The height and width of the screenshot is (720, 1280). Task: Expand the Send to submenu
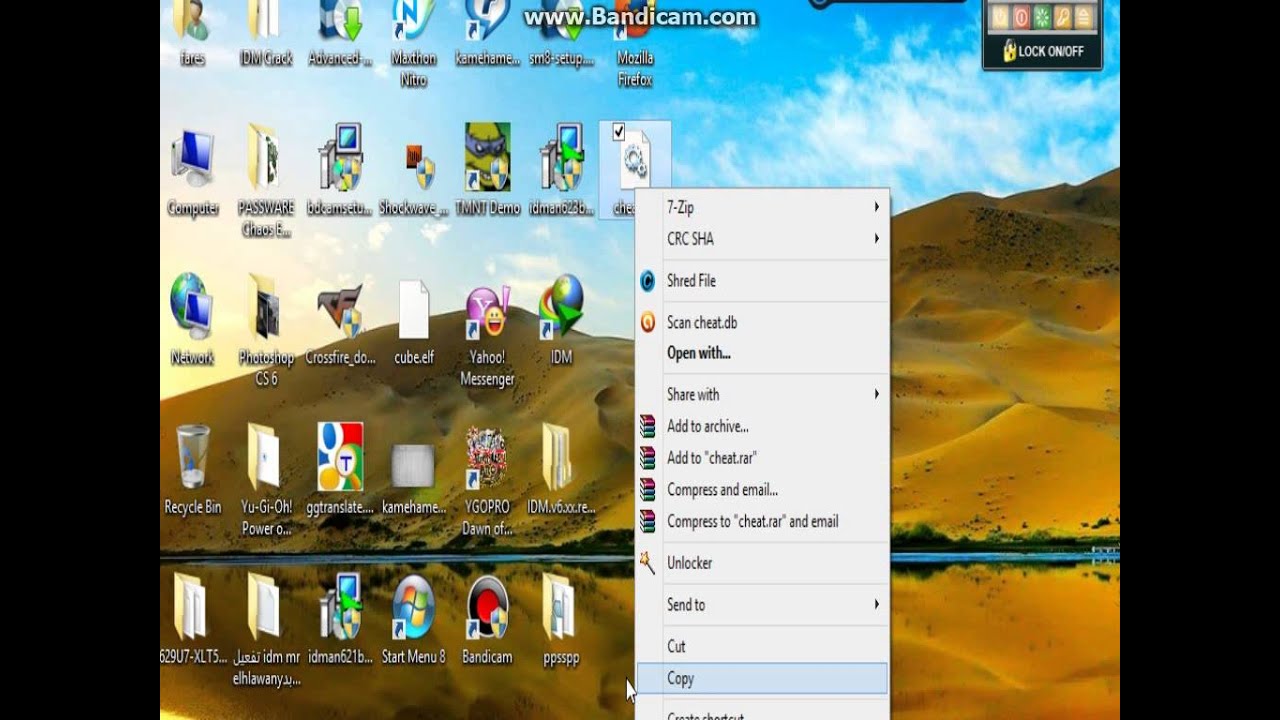[x=762, y=604]
